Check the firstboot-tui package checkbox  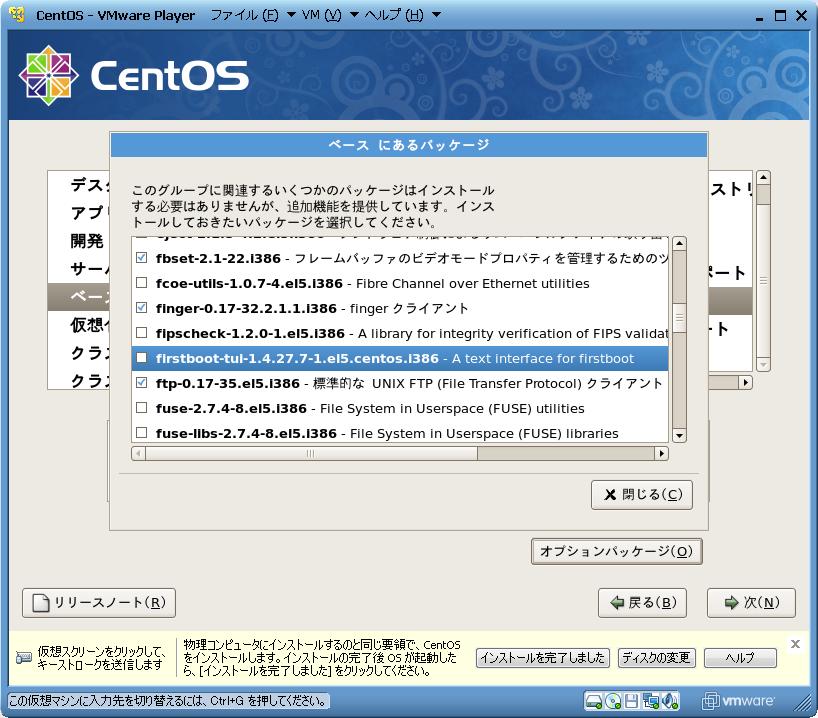(x=141, y=358)
